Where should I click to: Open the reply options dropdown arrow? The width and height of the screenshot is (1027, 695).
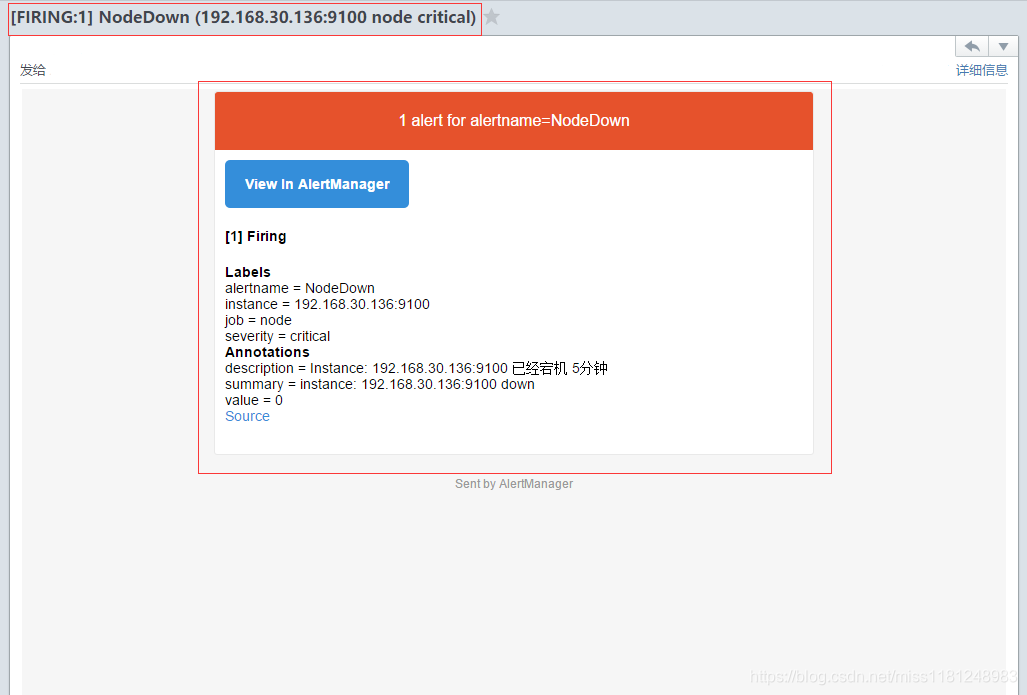[x=1003, y=47]
